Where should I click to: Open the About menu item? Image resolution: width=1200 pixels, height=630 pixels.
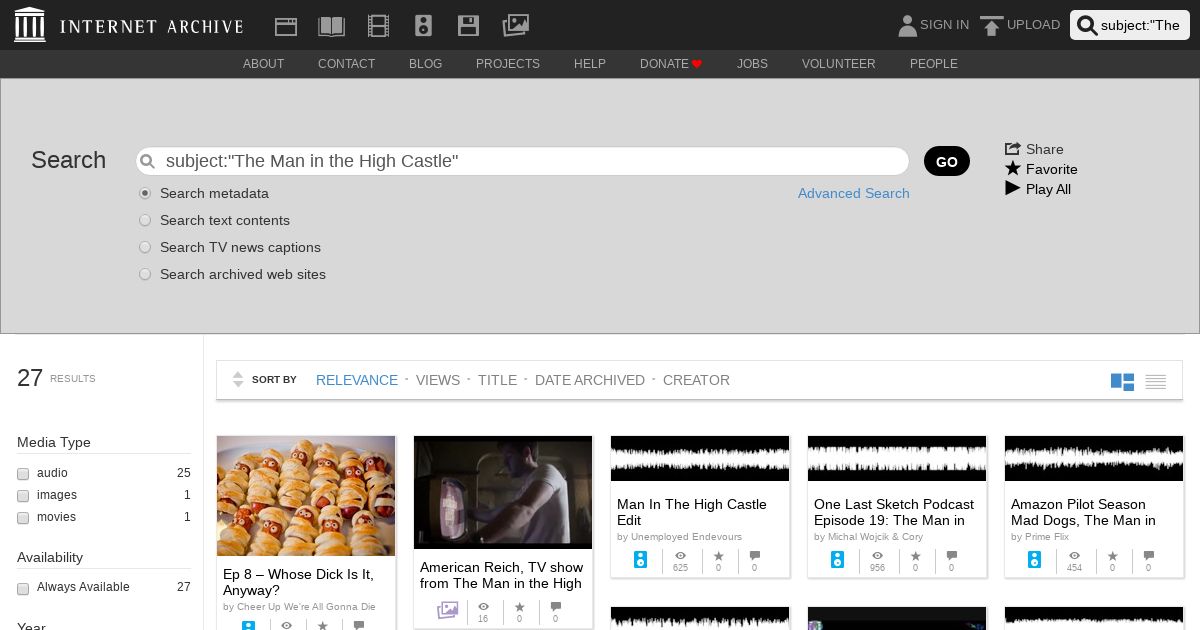click(x=263, y=64)
